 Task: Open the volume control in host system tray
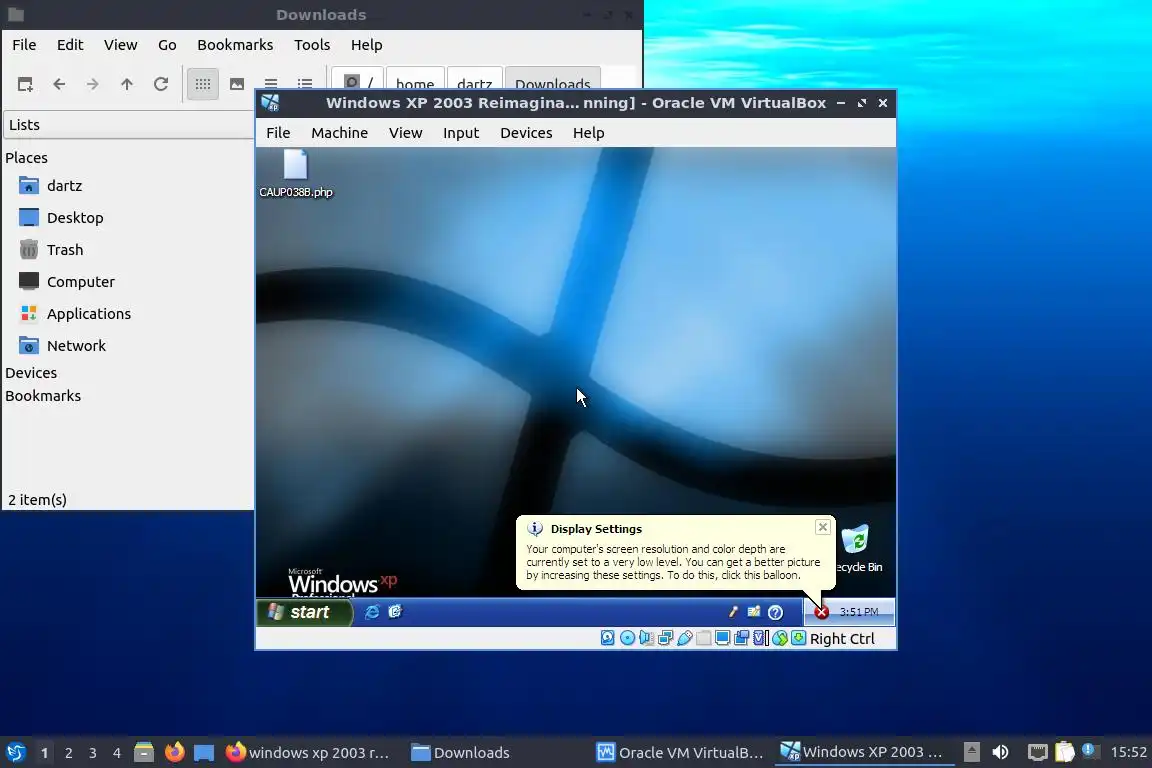coord(1001,752)
